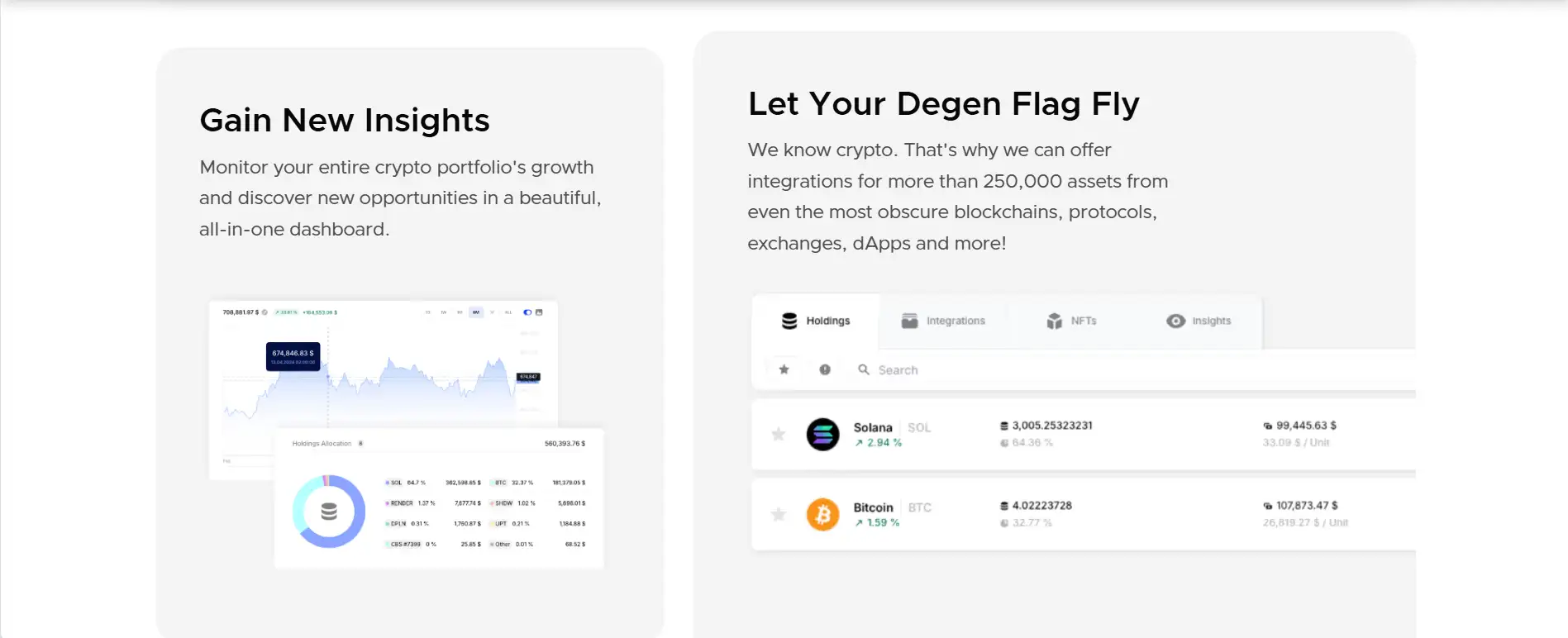The width and height of the screenshot is (1568, 638).
Task: Open the Holdings tab
Action: point(817,321)
